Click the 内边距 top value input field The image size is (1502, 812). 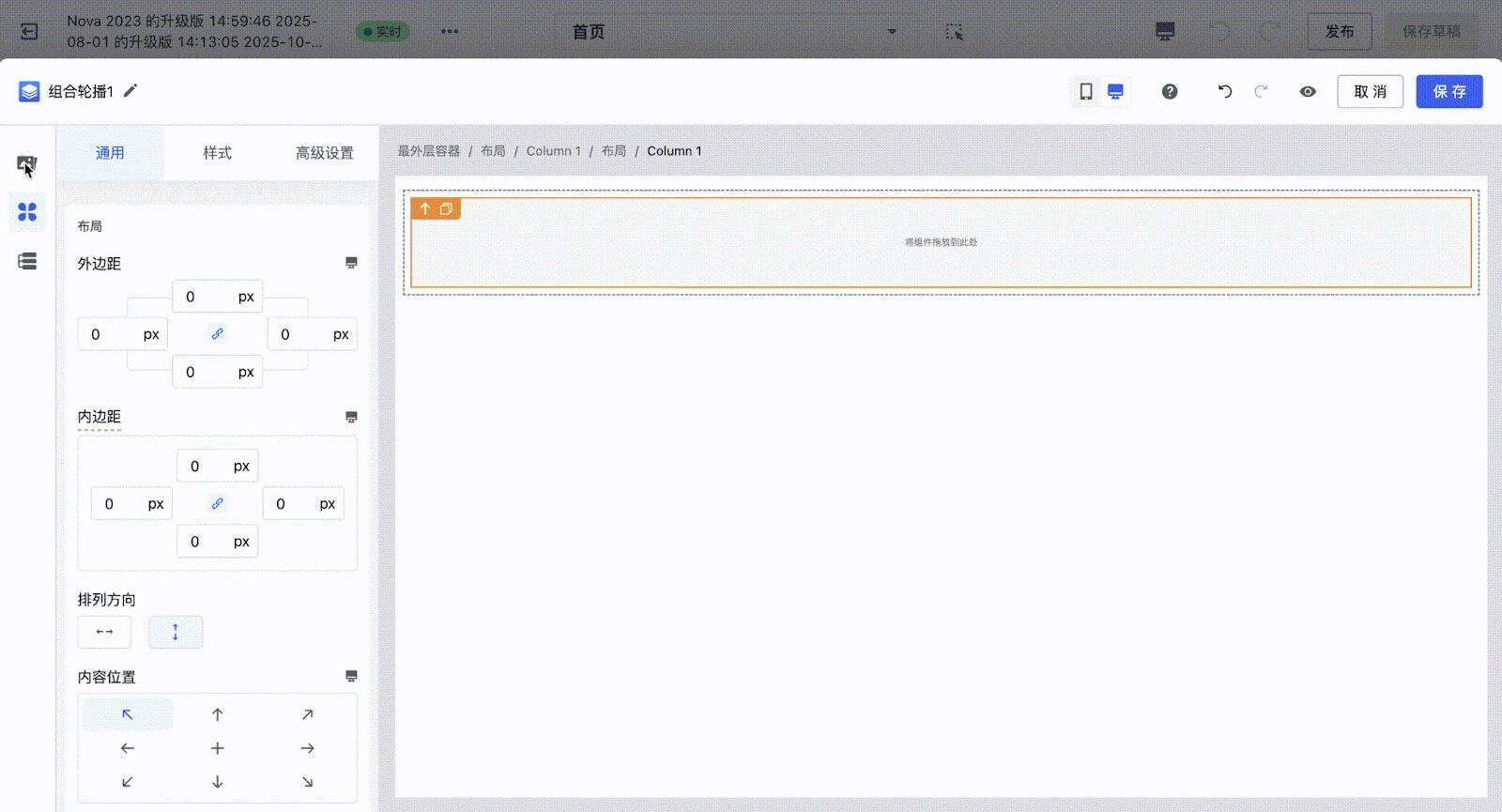tap(199, 467)
